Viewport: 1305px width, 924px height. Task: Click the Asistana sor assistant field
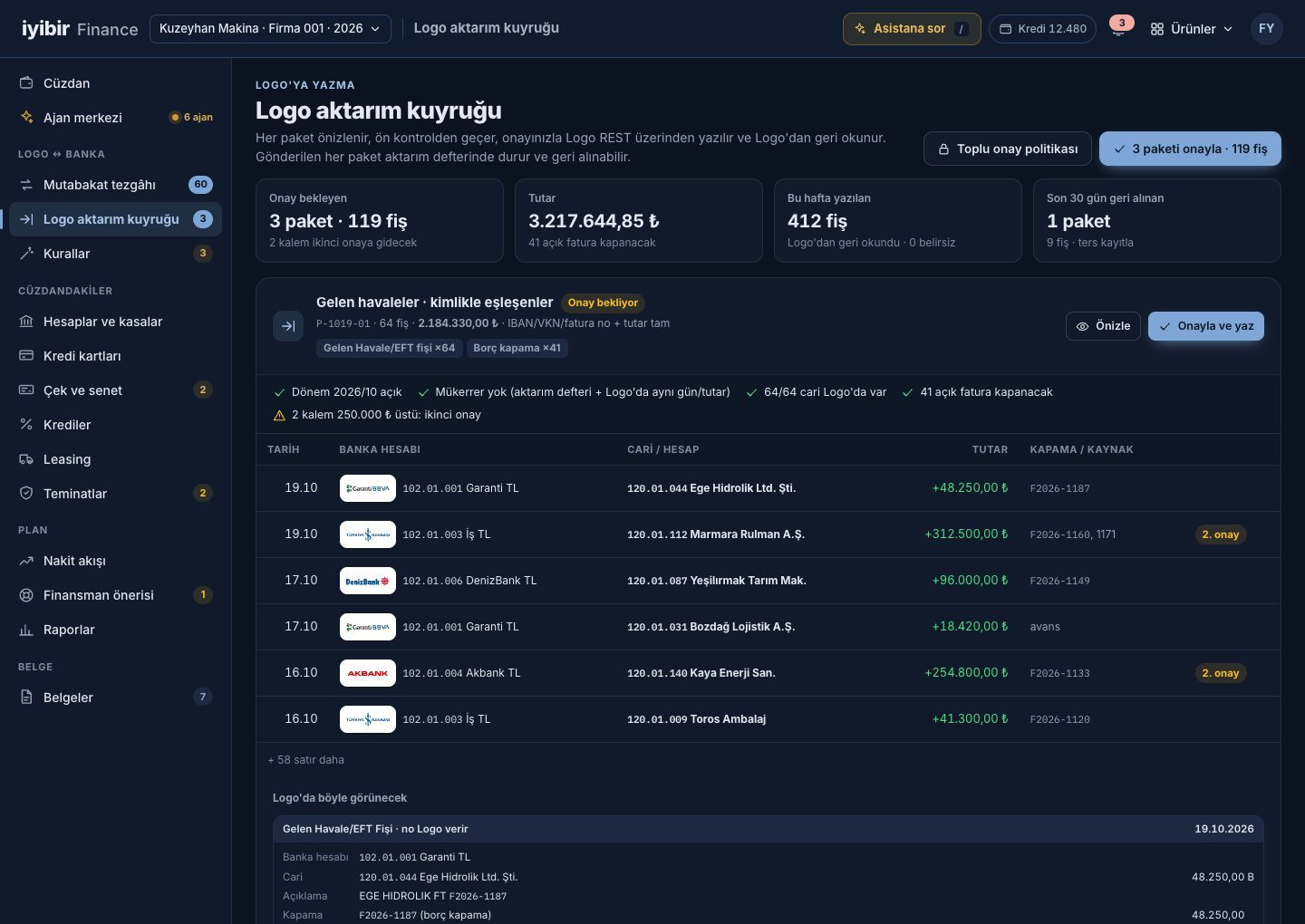912,29
